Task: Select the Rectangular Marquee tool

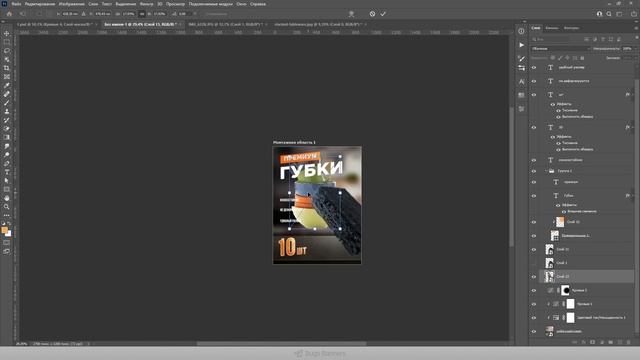Action: 7,42
